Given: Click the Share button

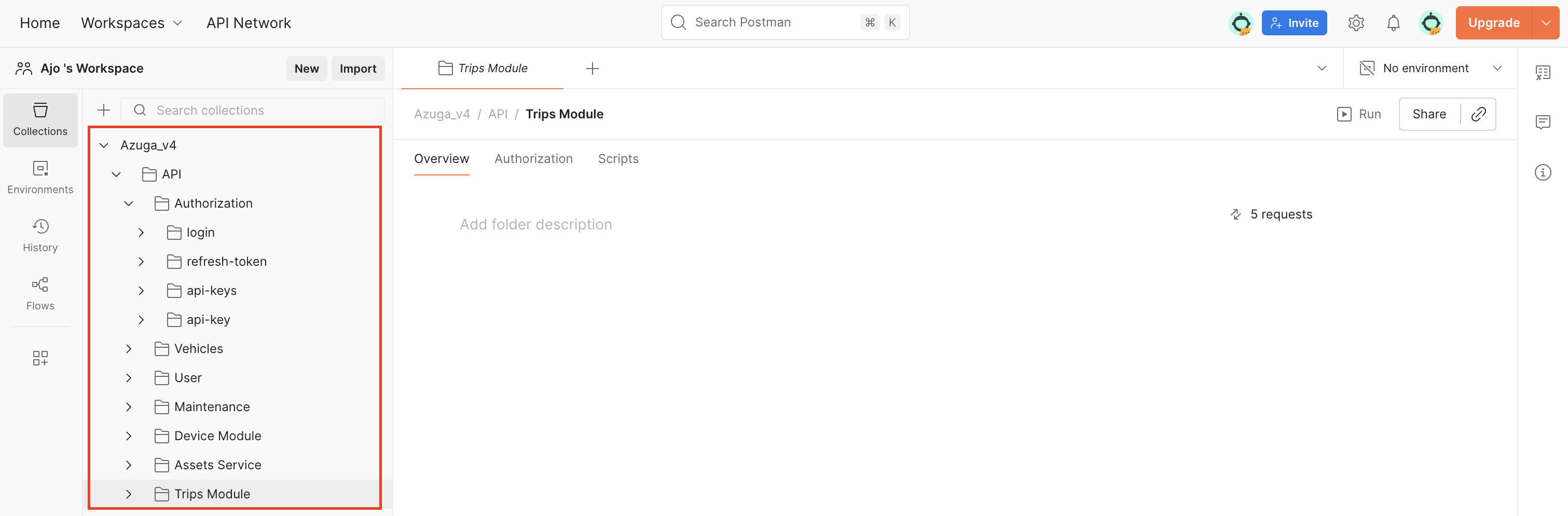Looking at the screenshot, I should (1429, 114).
